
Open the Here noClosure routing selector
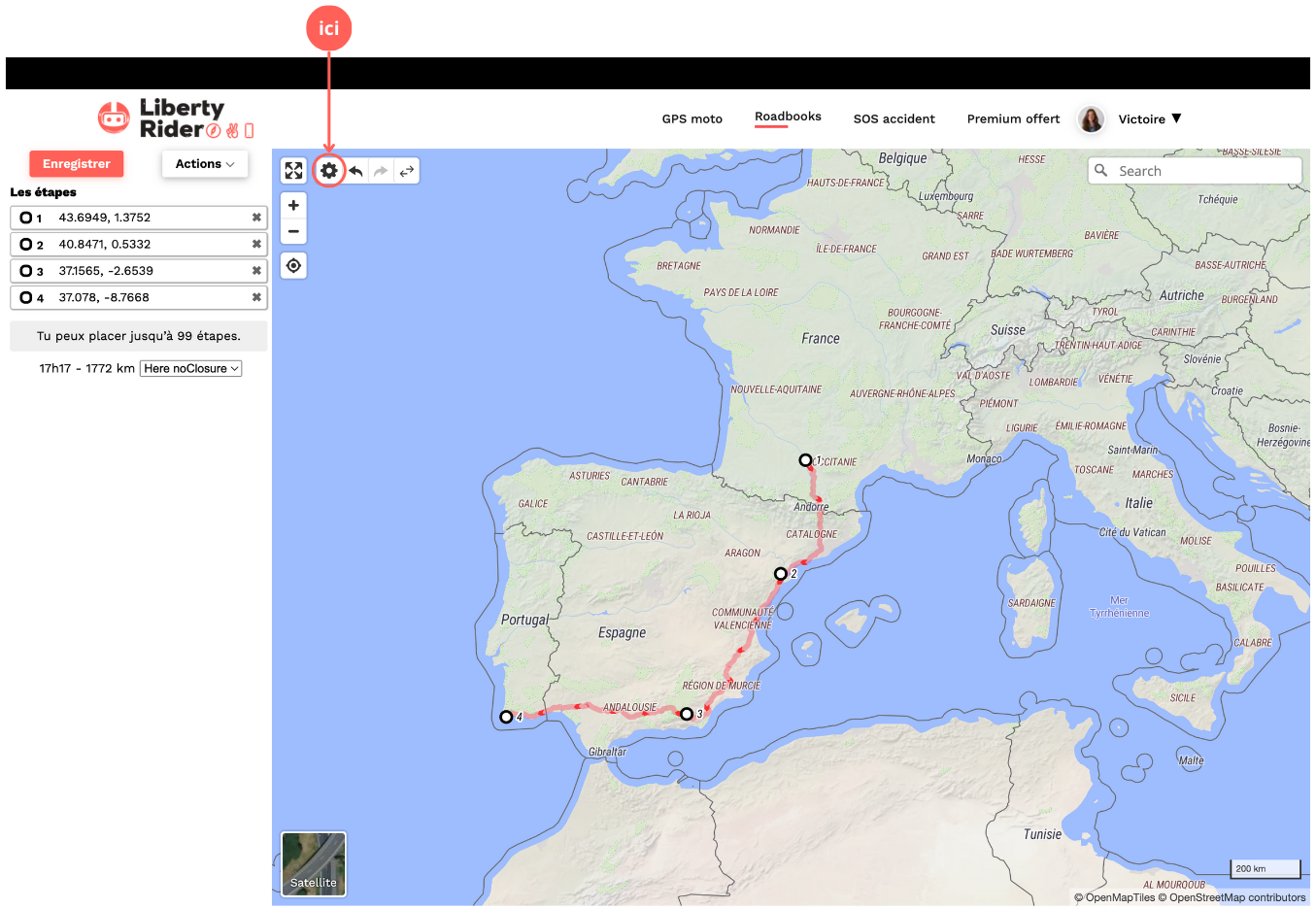coord(190,369)
